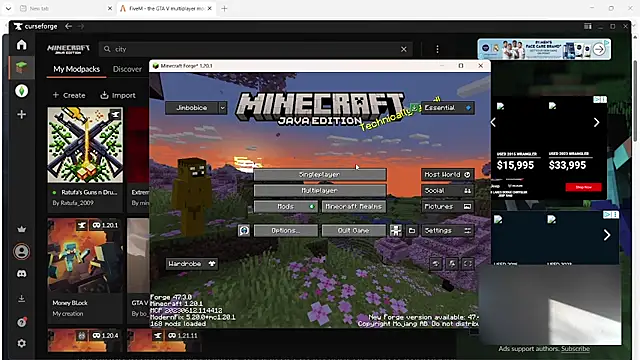Viewport: 640px width, 360px height.
Task: Click the fullscreen icon at Minecraft bottom right
Action: pyautogui.click(x=467, y=264)
